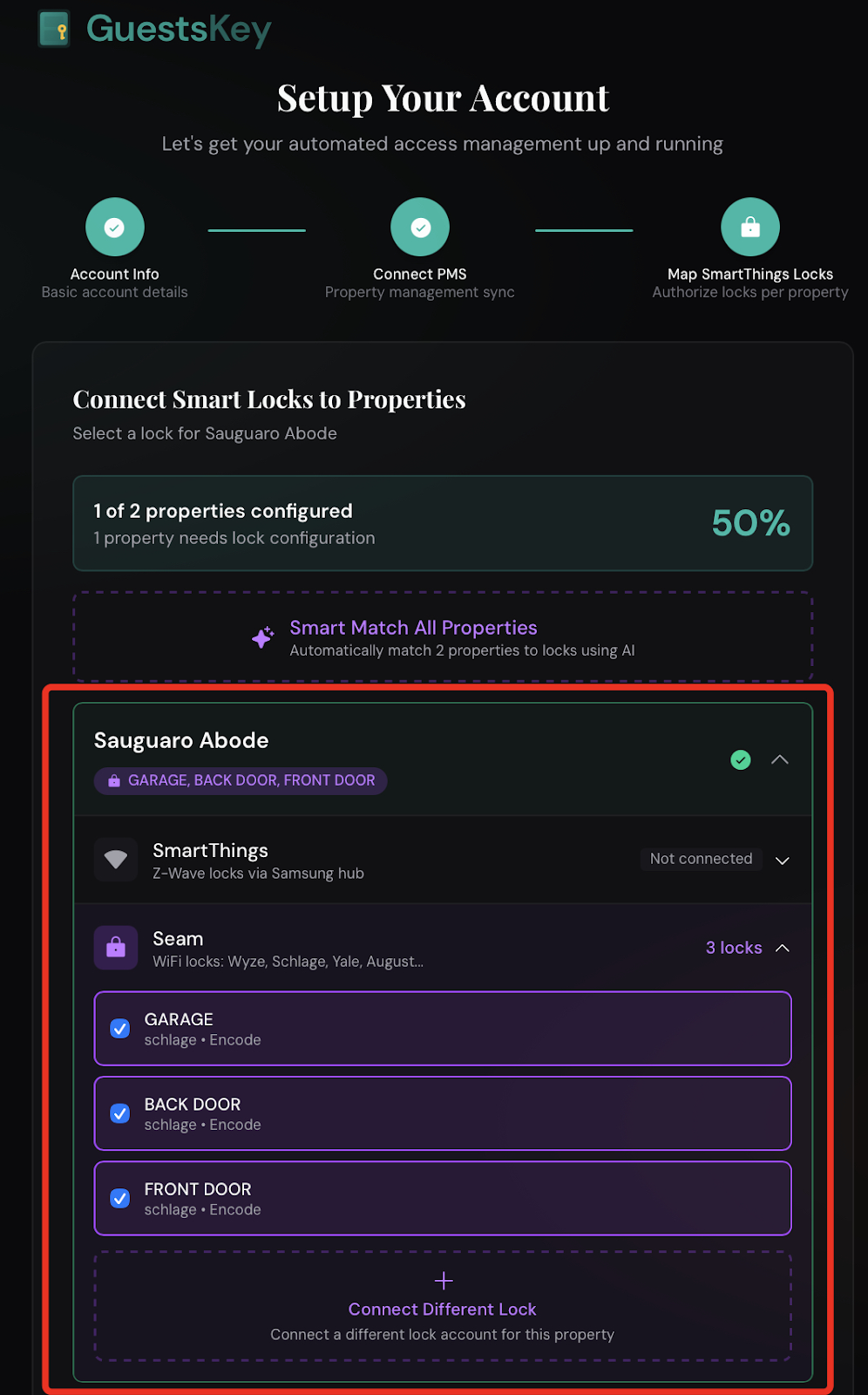Uncheck the GARAGE lock checkbox

(120, 1029)
